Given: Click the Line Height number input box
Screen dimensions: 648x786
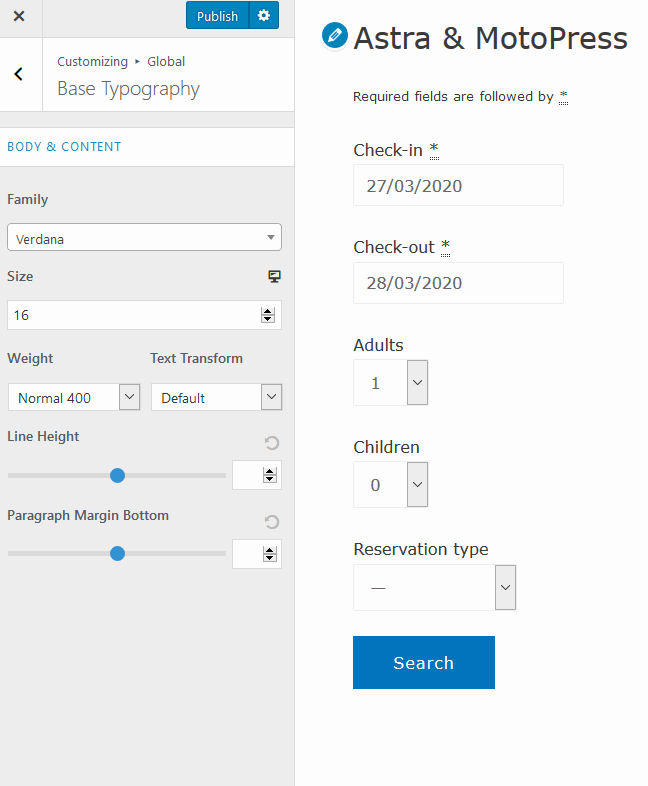Looking at the screenshot, I should click(x=257, y=475).
